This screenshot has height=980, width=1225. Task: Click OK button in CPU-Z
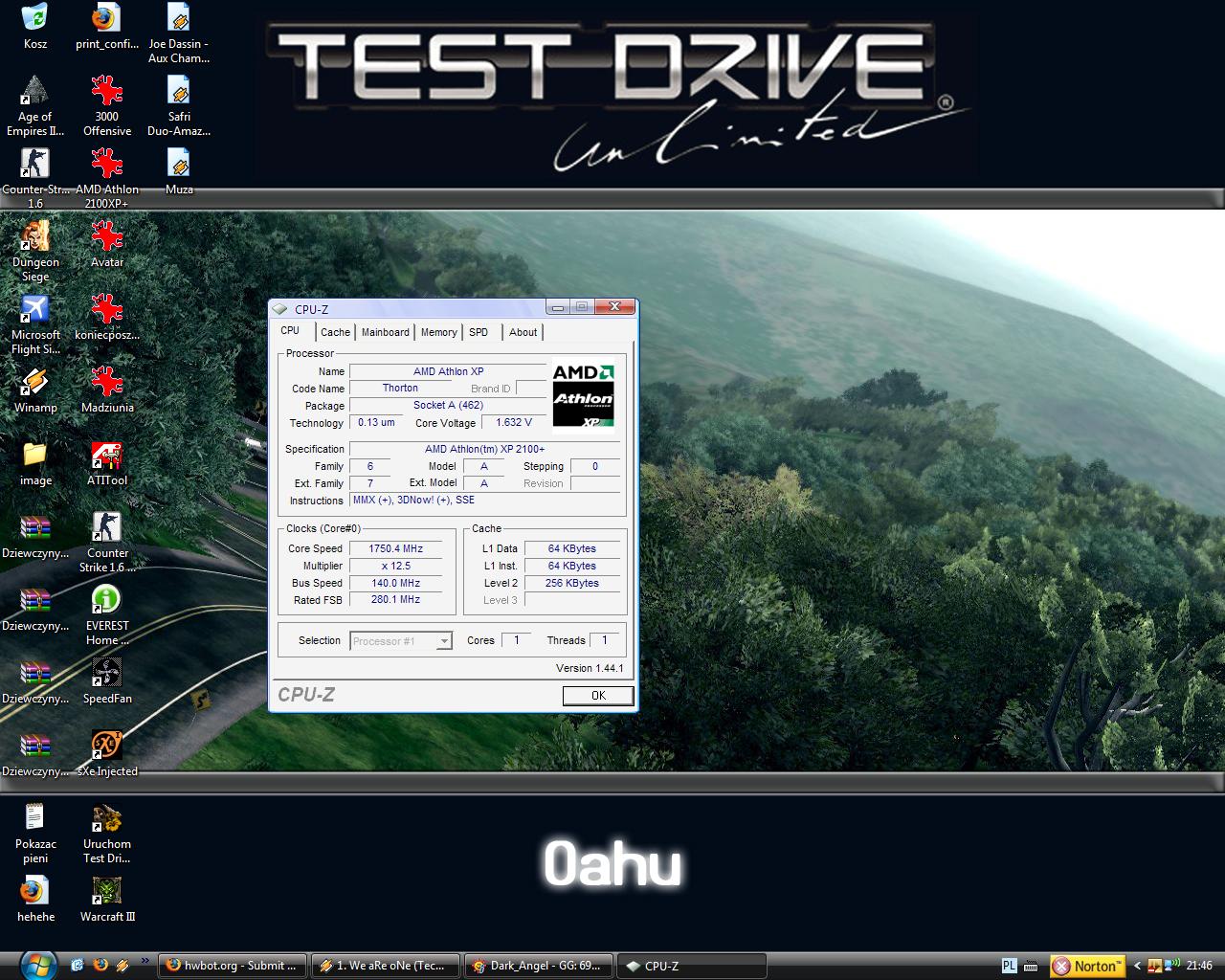(598, 696)
